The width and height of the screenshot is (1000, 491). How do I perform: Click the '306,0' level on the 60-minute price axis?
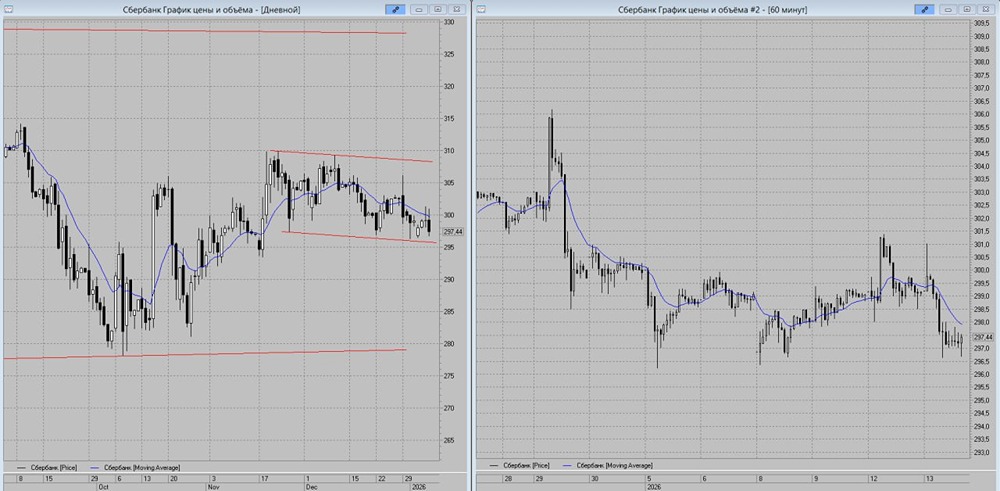click(x=981, y=114)
